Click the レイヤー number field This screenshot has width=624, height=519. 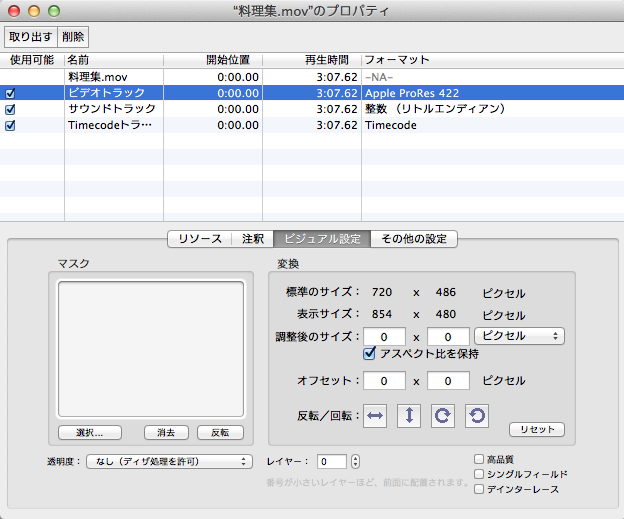(x=332, y=462)
